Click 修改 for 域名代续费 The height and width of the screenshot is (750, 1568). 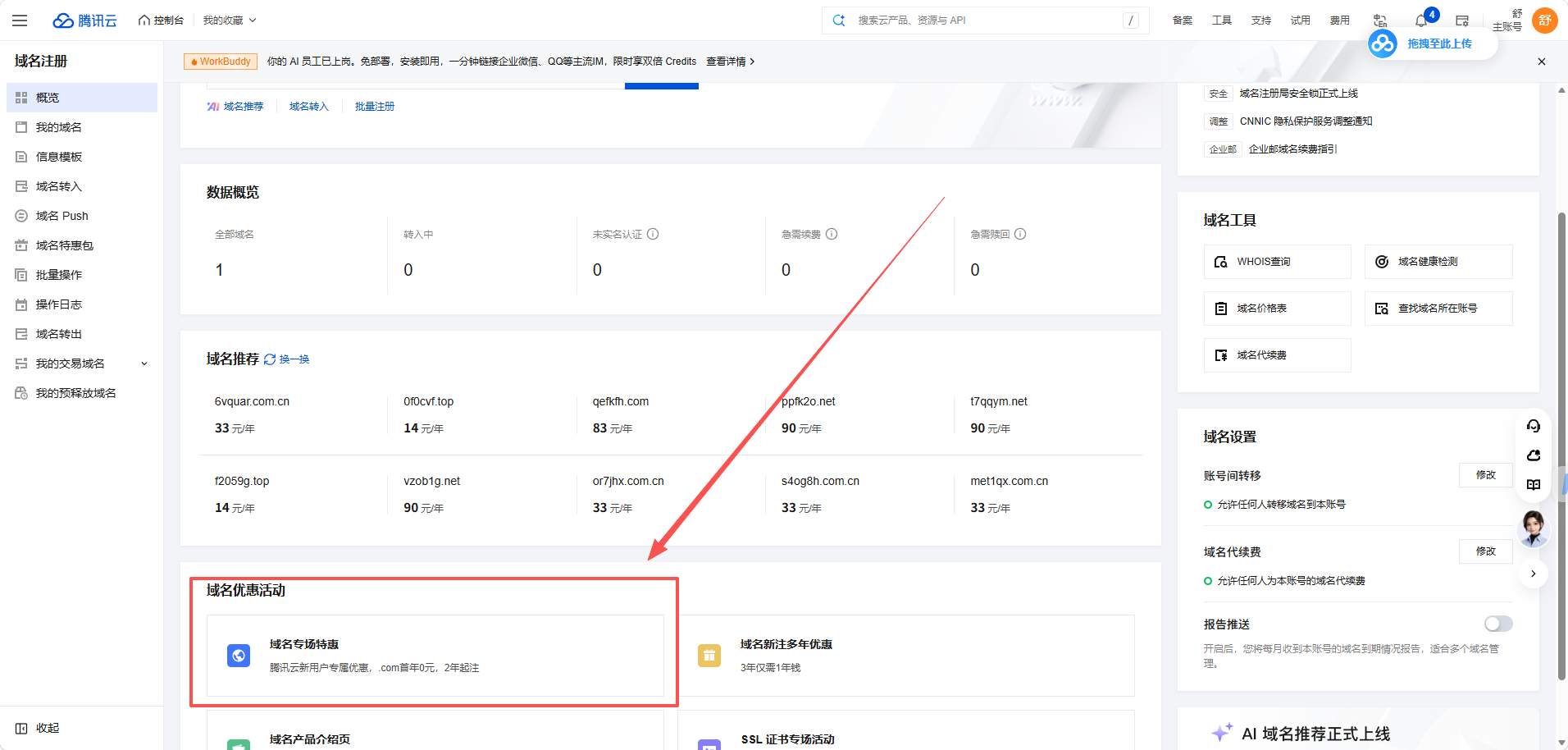[1486, 551]
